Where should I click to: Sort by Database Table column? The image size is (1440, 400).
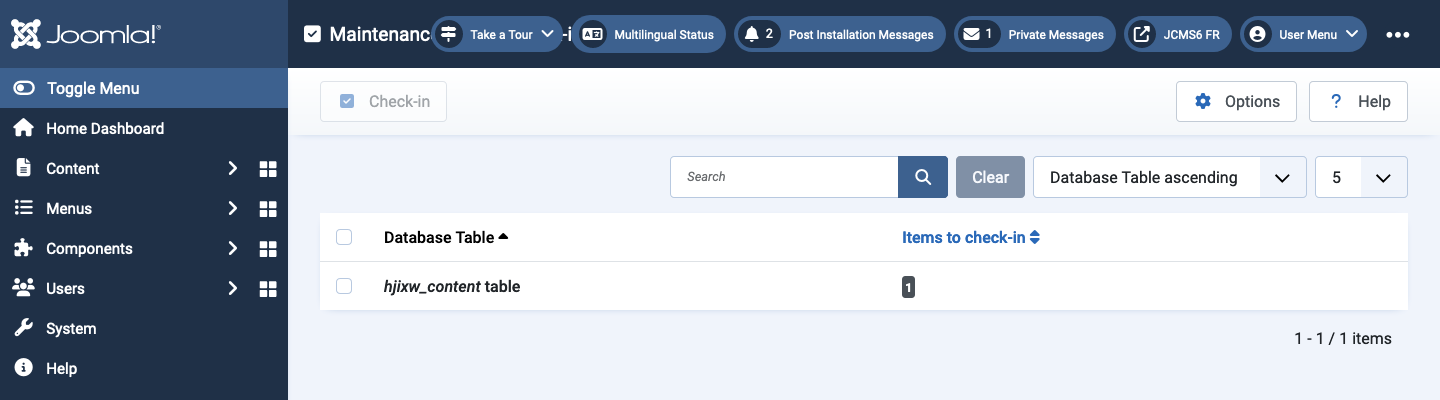point(446,237)
